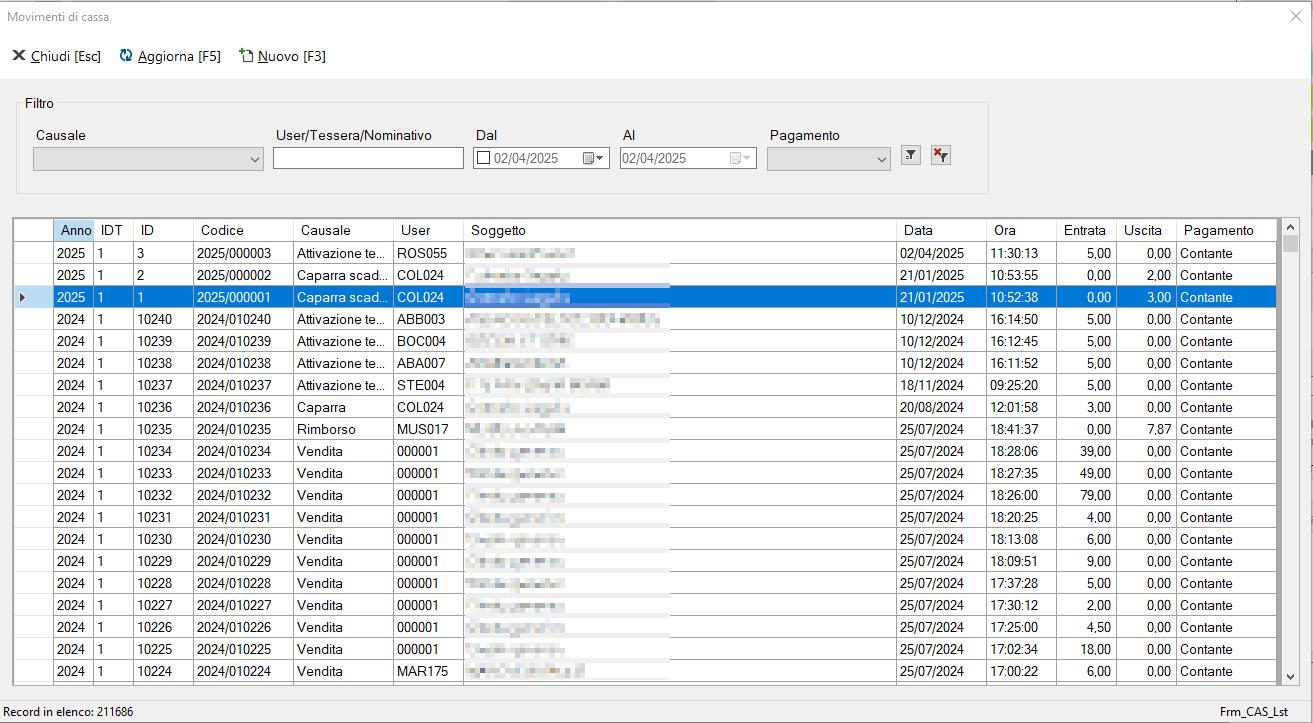The width and height of the screenshot is (1313, 723).
Task: Click user code STE004
Action: tap(428, 385)
